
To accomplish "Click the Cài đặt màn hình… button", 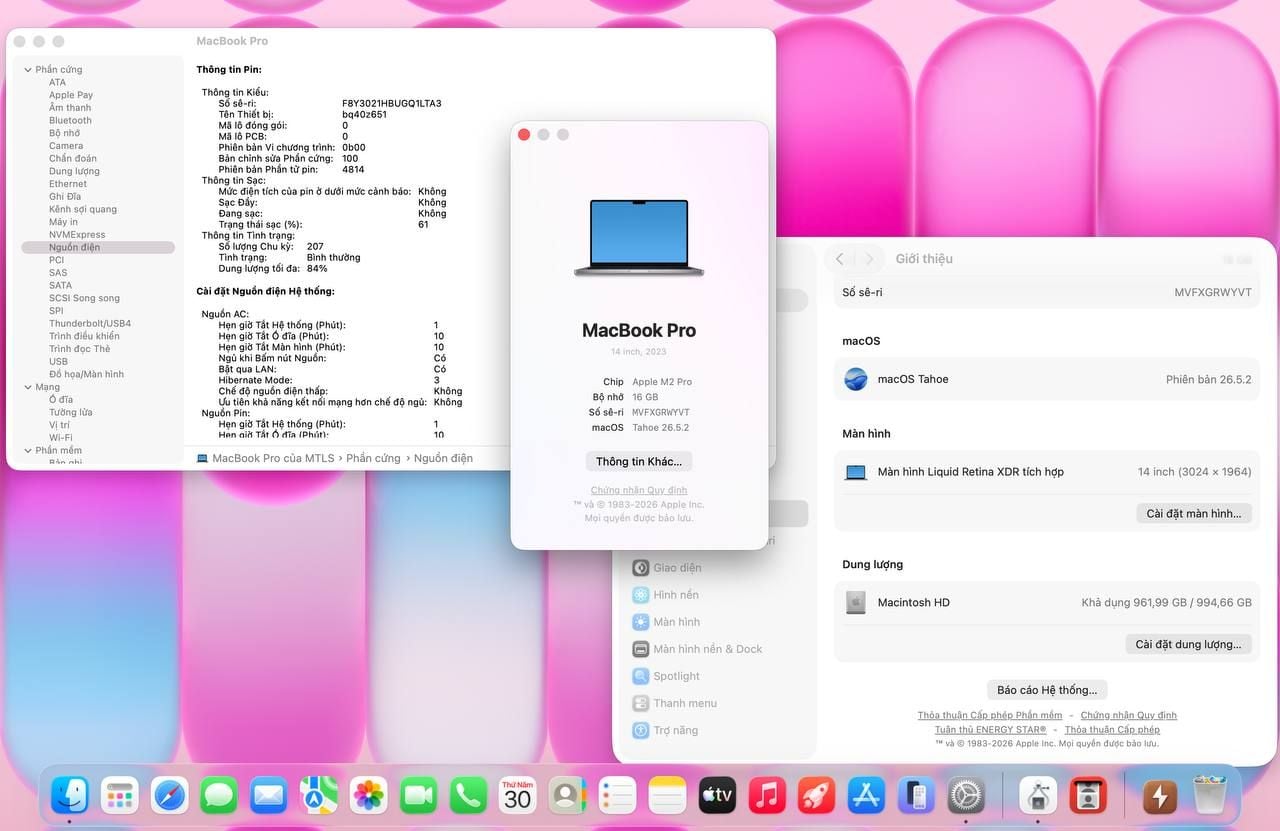I will (x=1194, y=514).
